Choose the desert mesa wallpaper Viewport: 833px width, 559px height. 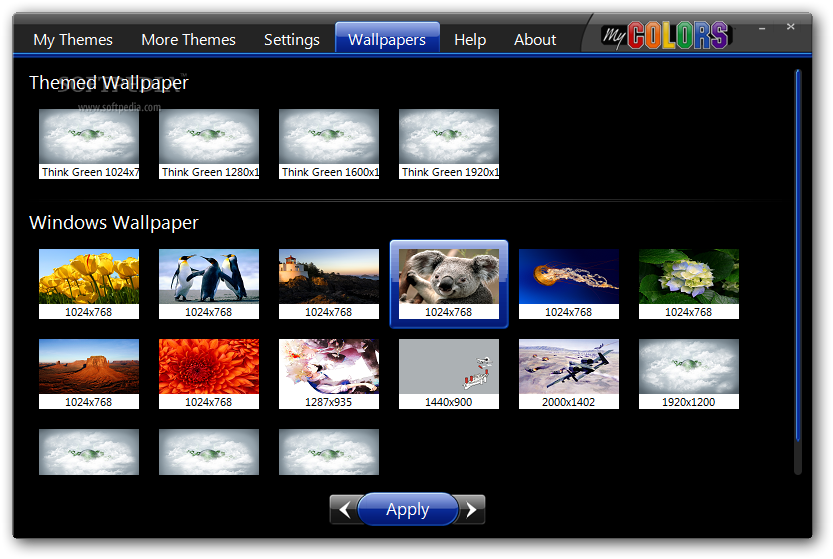tap(89, 374)
